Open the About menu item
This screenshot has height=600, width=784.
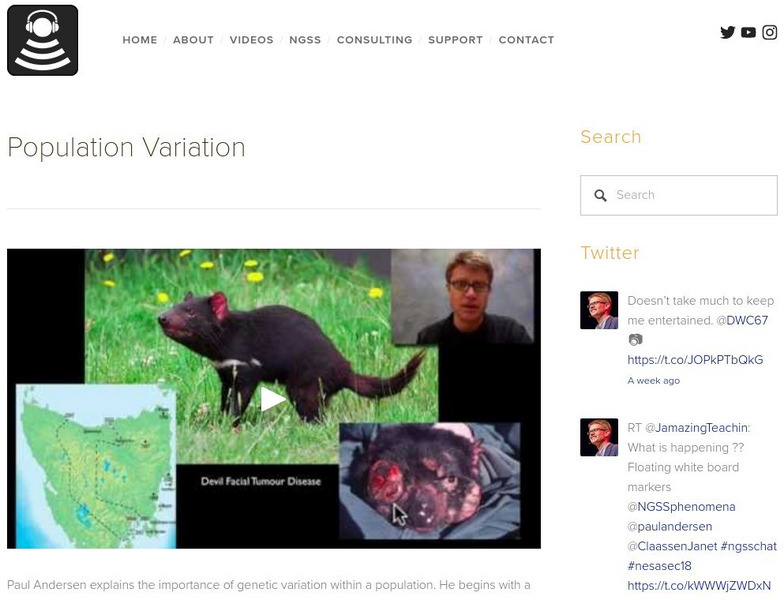(193, 40)
